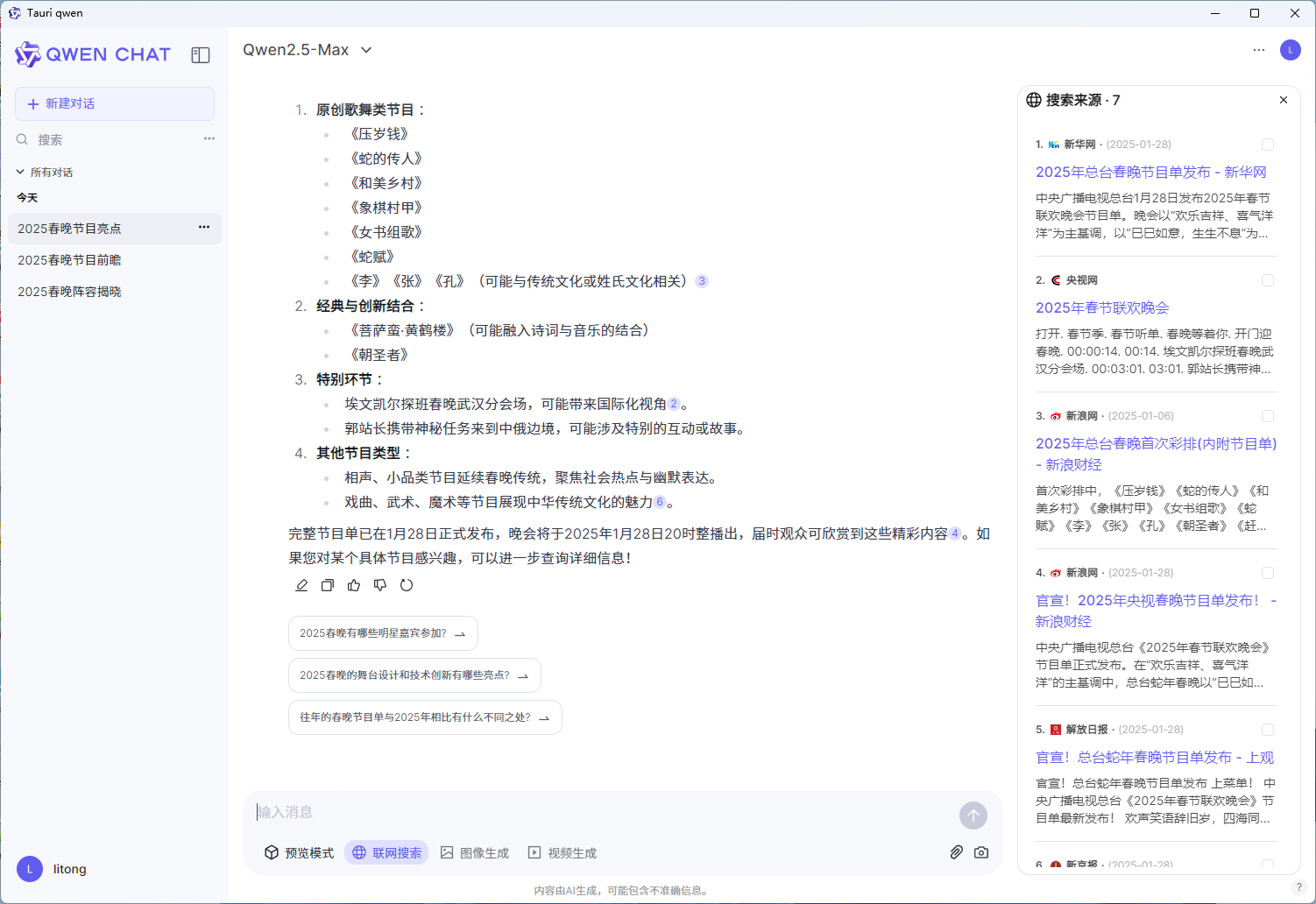Image resolution: width=1316 pixels, height=904 pixels.
Task: Click the send message arrow button
Action: tap(973, 816)
